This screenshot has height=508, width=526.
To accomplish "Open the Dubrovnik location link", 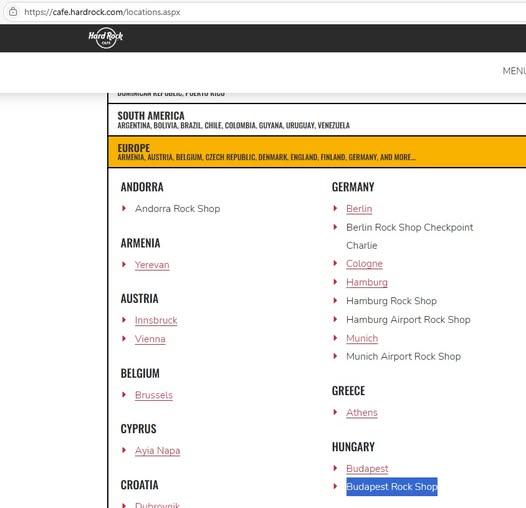I will (x=157, y=505).
